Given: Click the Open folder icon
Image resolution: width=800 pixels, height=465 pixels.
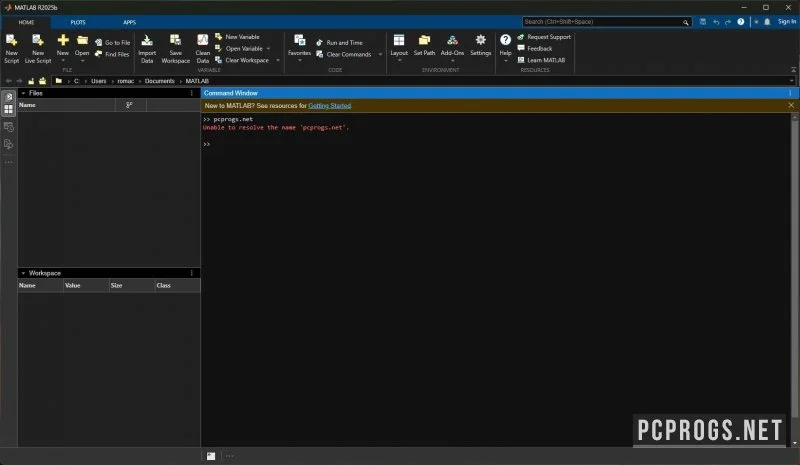Looking at the screenshot, I should (82, 40).
